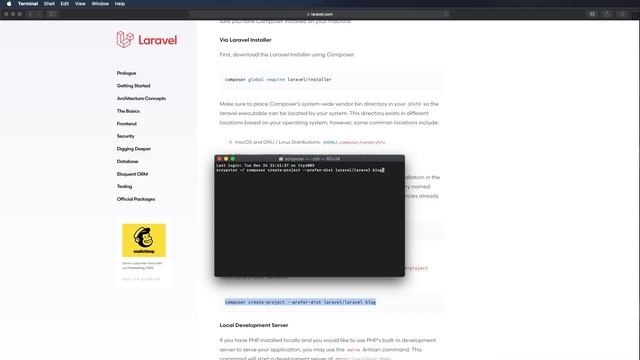Expand the Getting Started sidebar section
Image resolution: width=640 pixels, height=360 pixels.
click(x=133, y=86)
